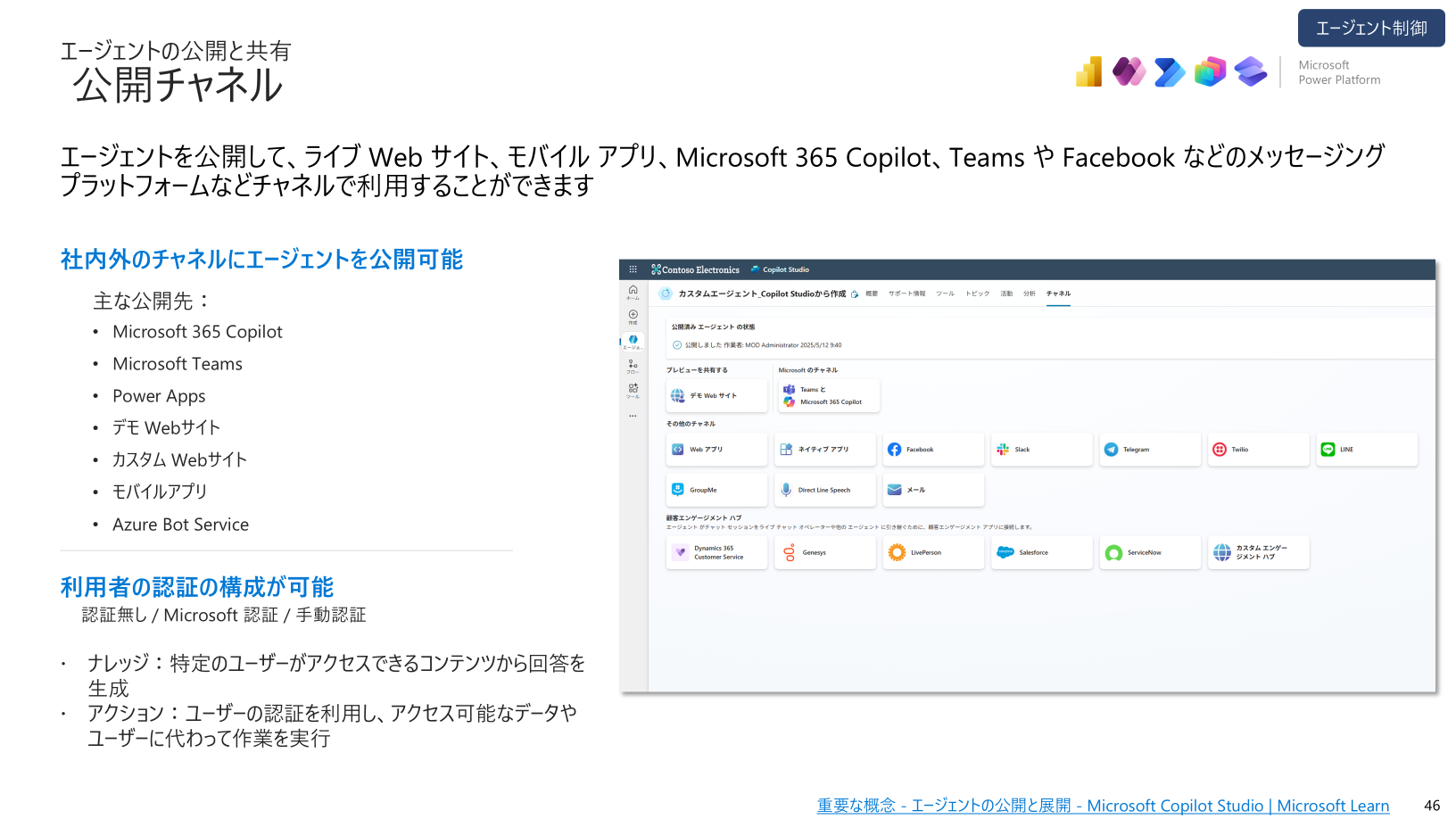Open the app launcher grid icon

point(633,269)
